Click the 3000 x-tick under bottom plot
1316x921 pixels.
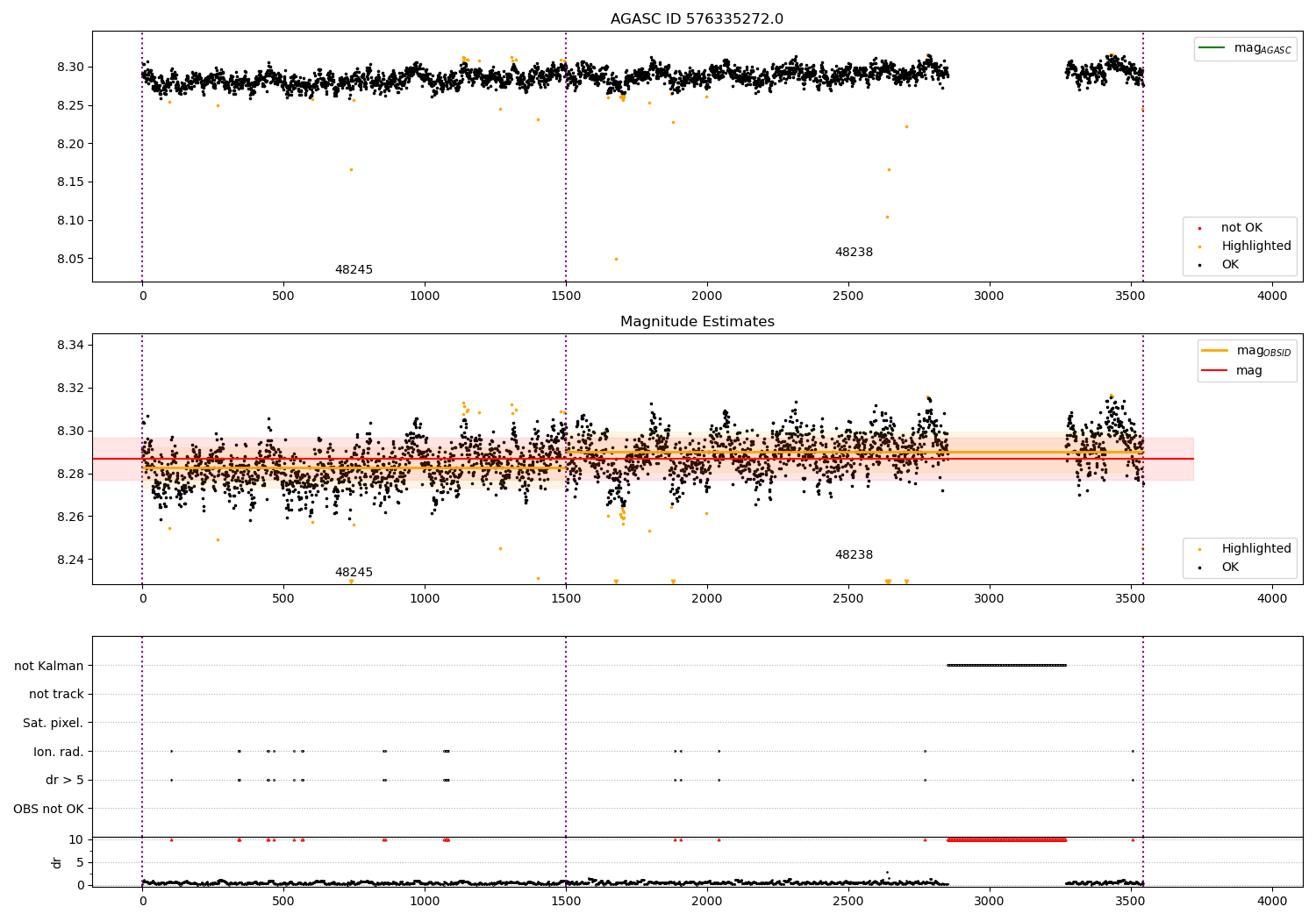(x=990, y=902)
